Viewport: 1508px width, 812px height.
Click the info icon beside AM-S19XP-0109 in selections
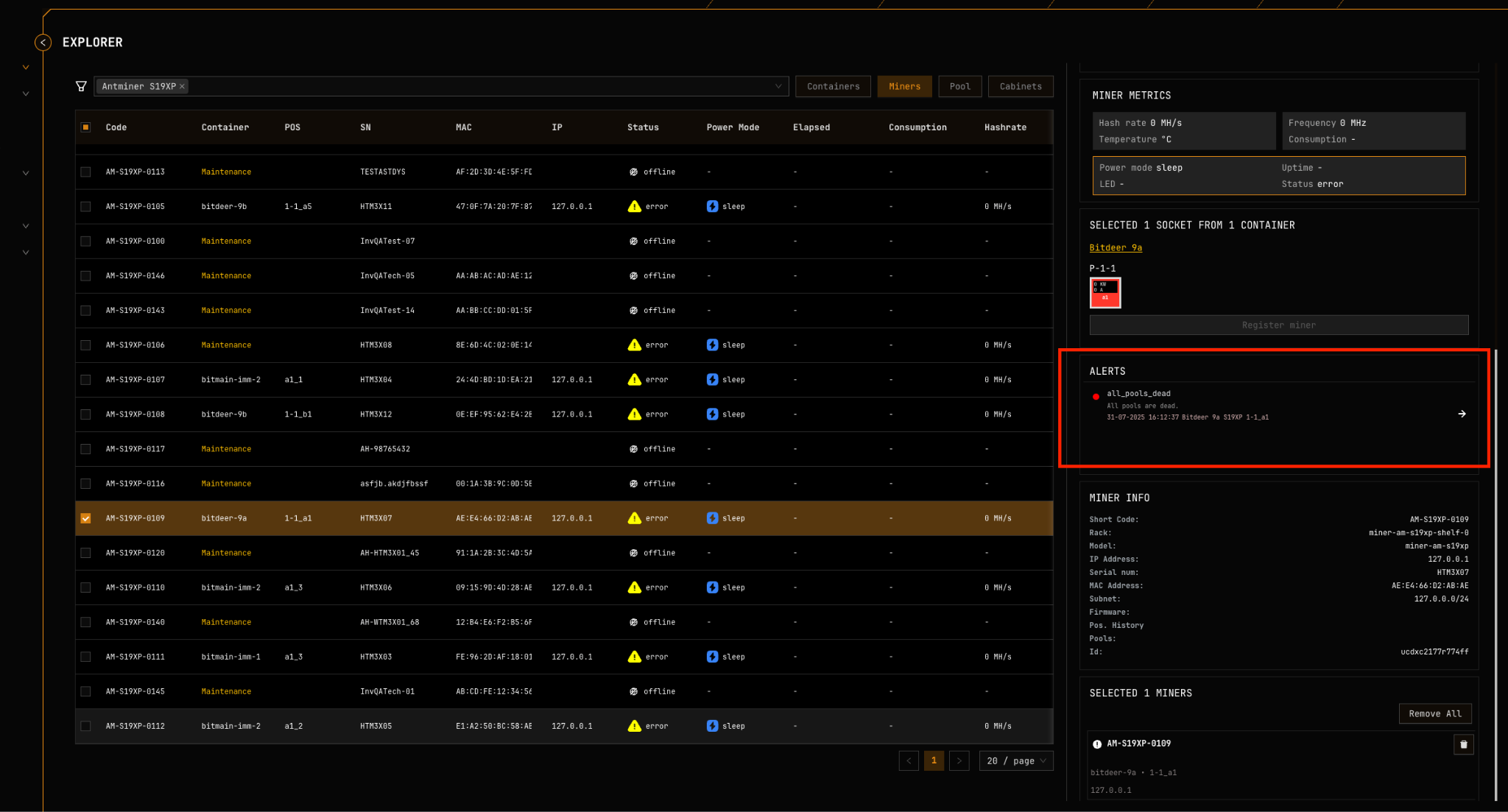(x=1097, y=744)
